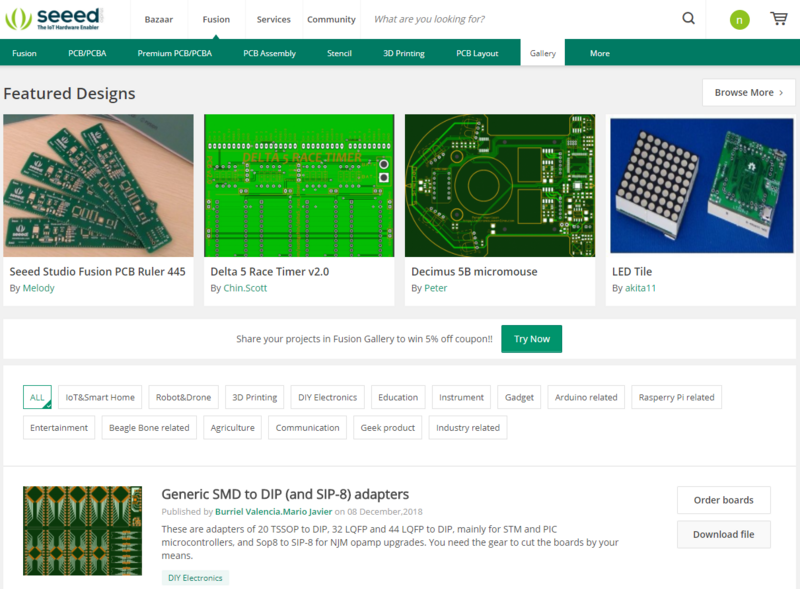
Task: Open the LED Tile thumbnail
Action: 702,185
